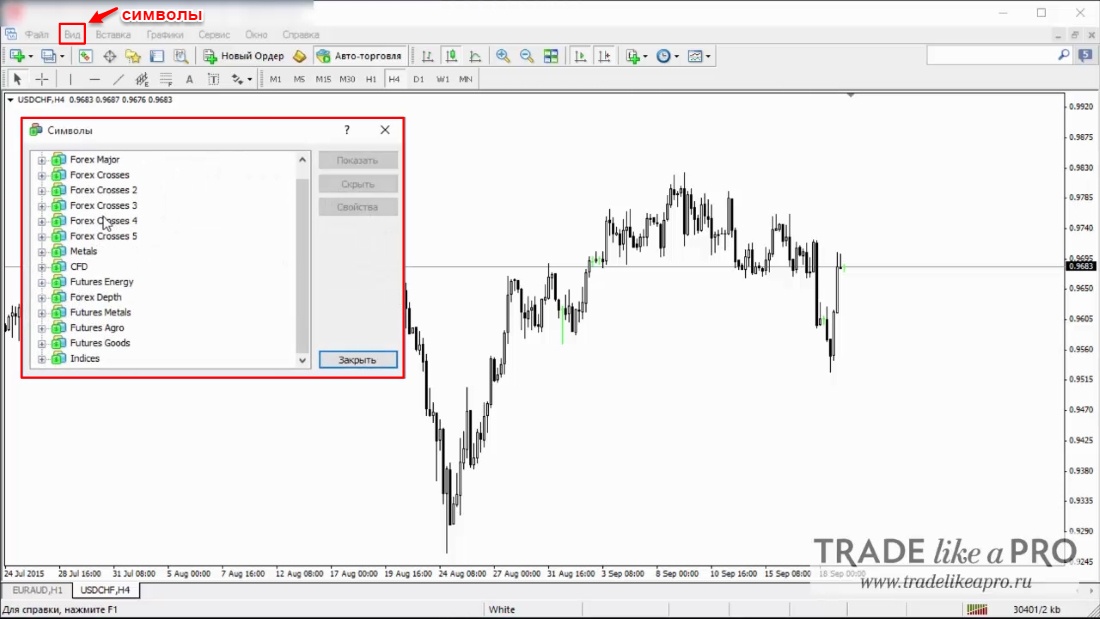Toggle the Market Watch window icon
The height and width of the screenshot is (619, 1100).
click(x=86, y=56)
